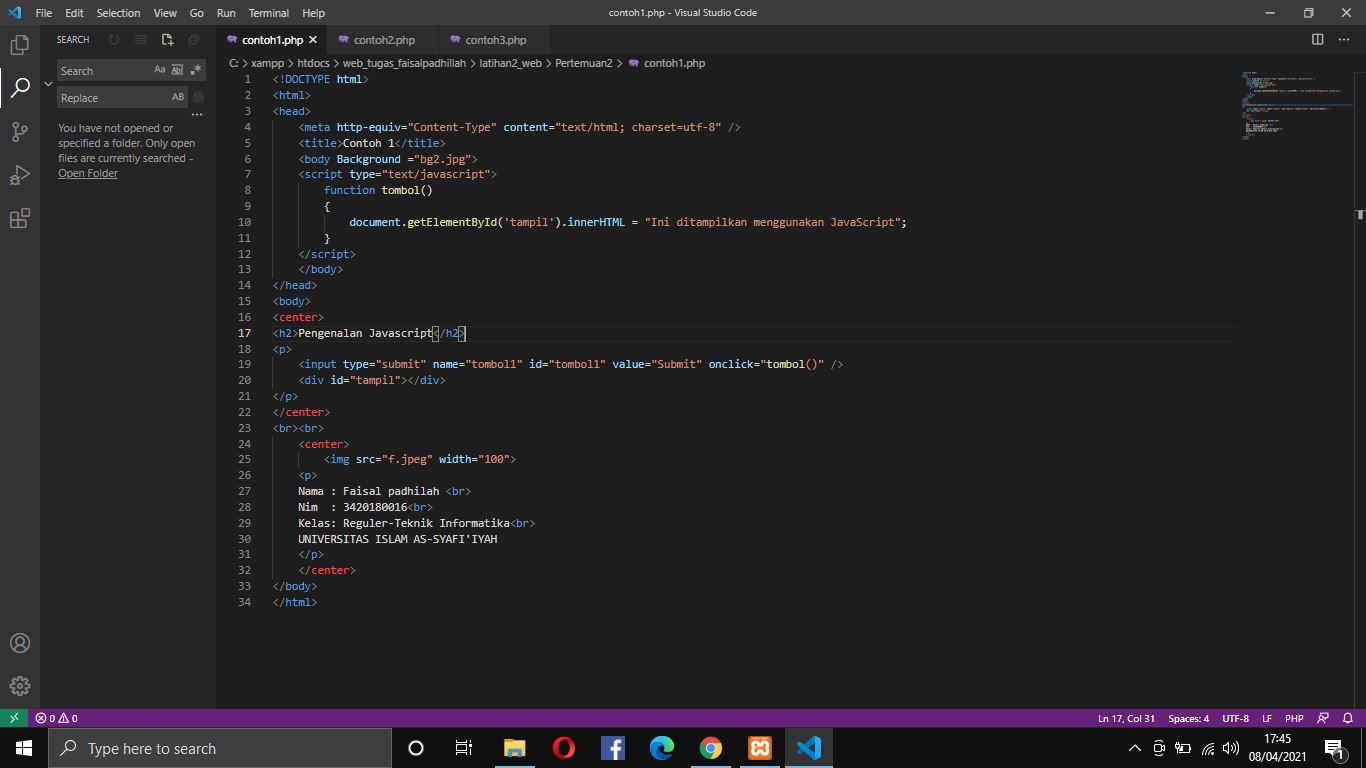
Task: Change end of line sequence LF
Action: [1267, 718]
